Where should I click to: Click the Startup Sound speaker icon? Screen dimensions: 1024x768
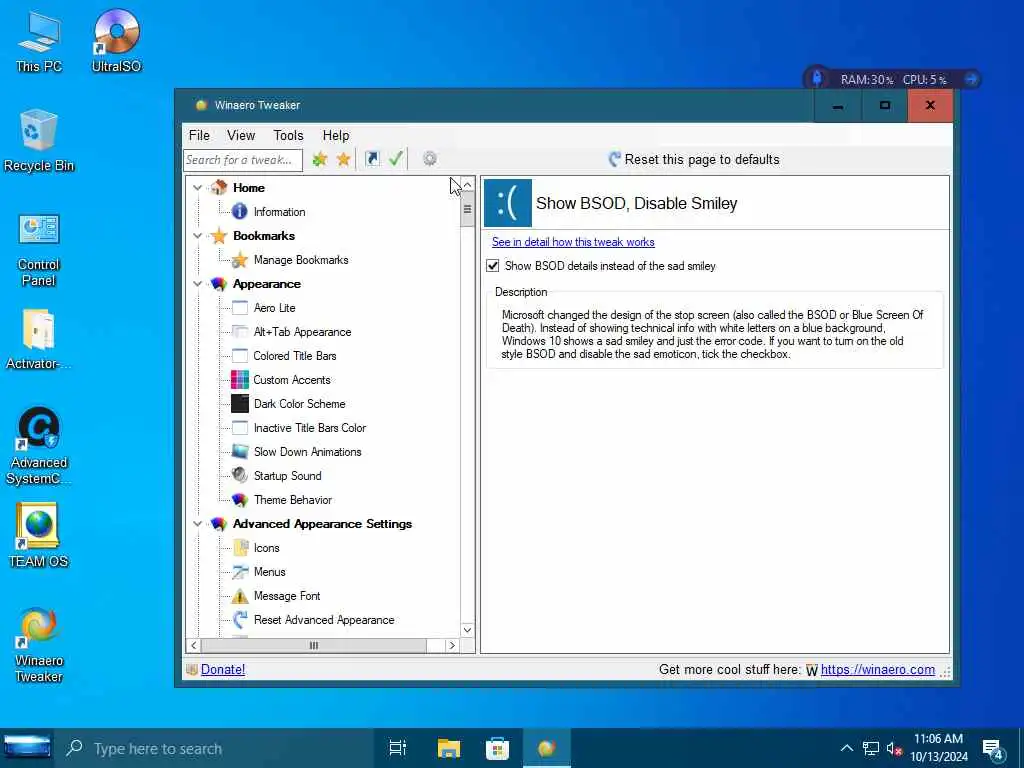pos(240,475)
